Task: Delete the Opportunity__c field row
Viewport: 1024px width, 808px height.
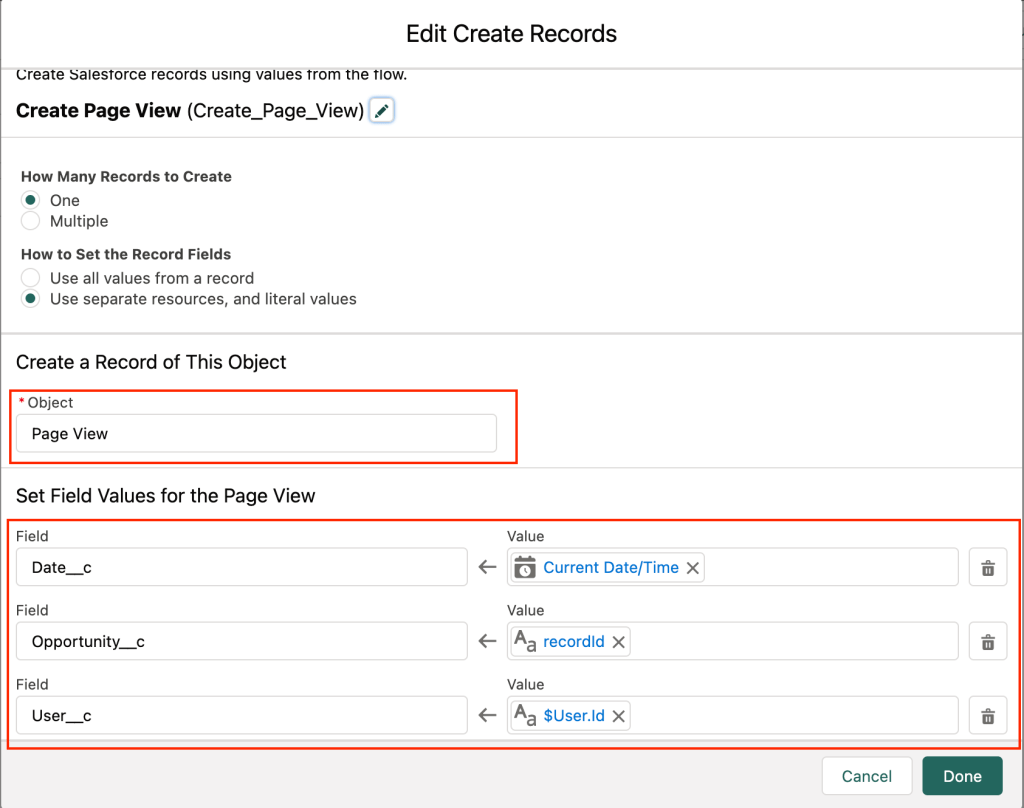Action: click(x=987, y=642)
